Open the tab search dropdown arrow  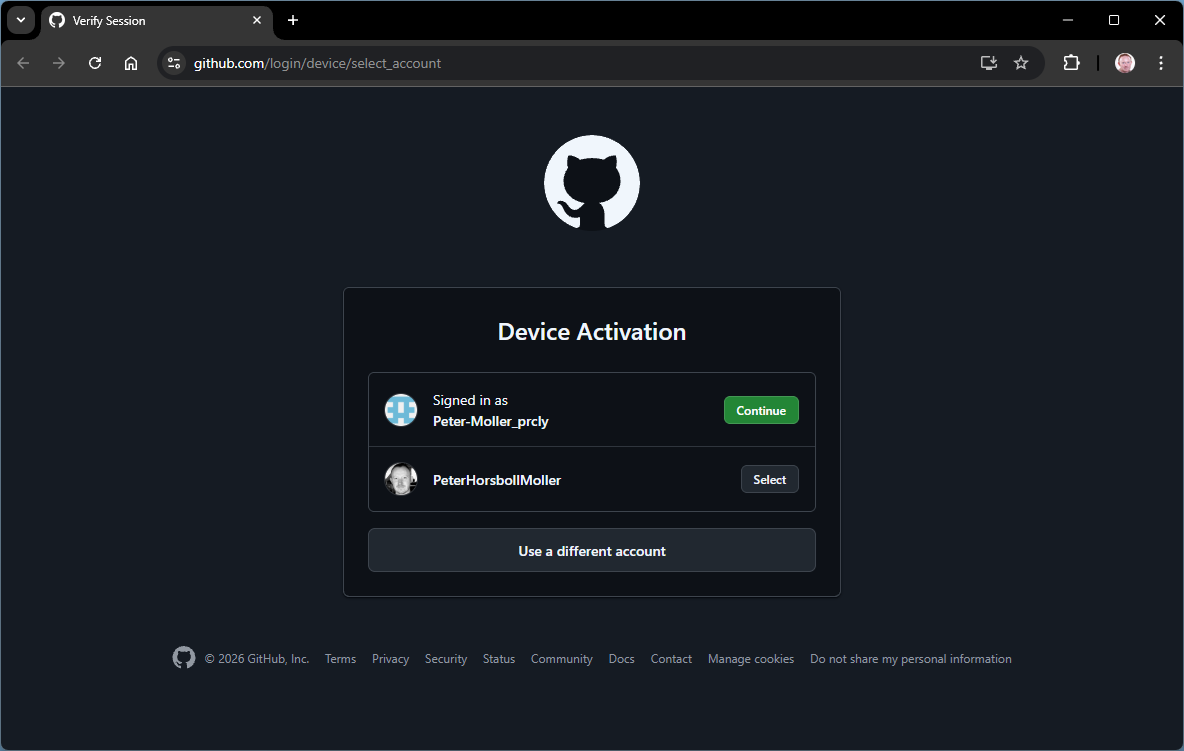21,20
